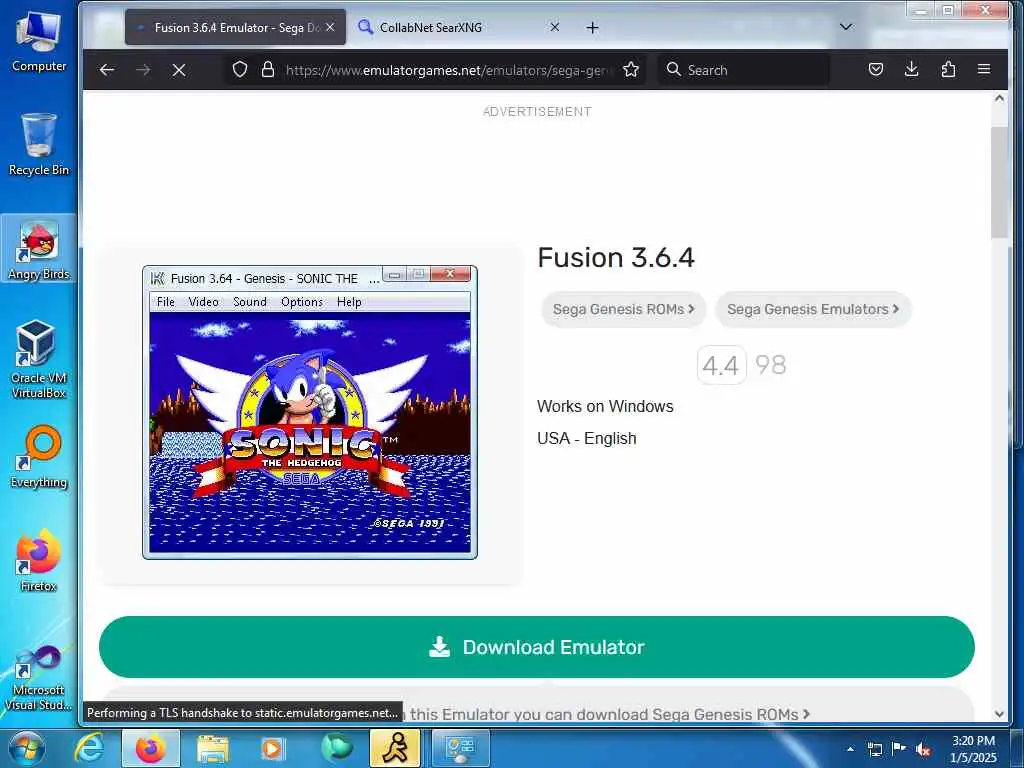Open Windows Media Player taskbar icon
The height and width of the screenshot is (768, 1024).
pos(273,748)
